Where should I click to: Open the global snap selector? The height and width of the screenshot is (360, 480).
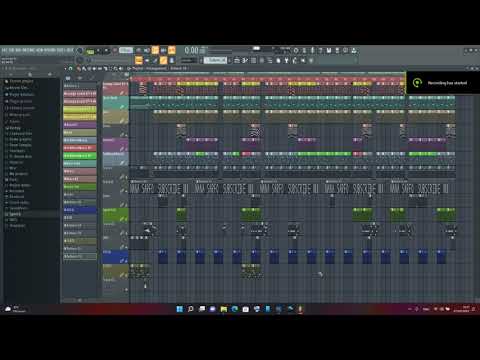click(x=188, y=60)
